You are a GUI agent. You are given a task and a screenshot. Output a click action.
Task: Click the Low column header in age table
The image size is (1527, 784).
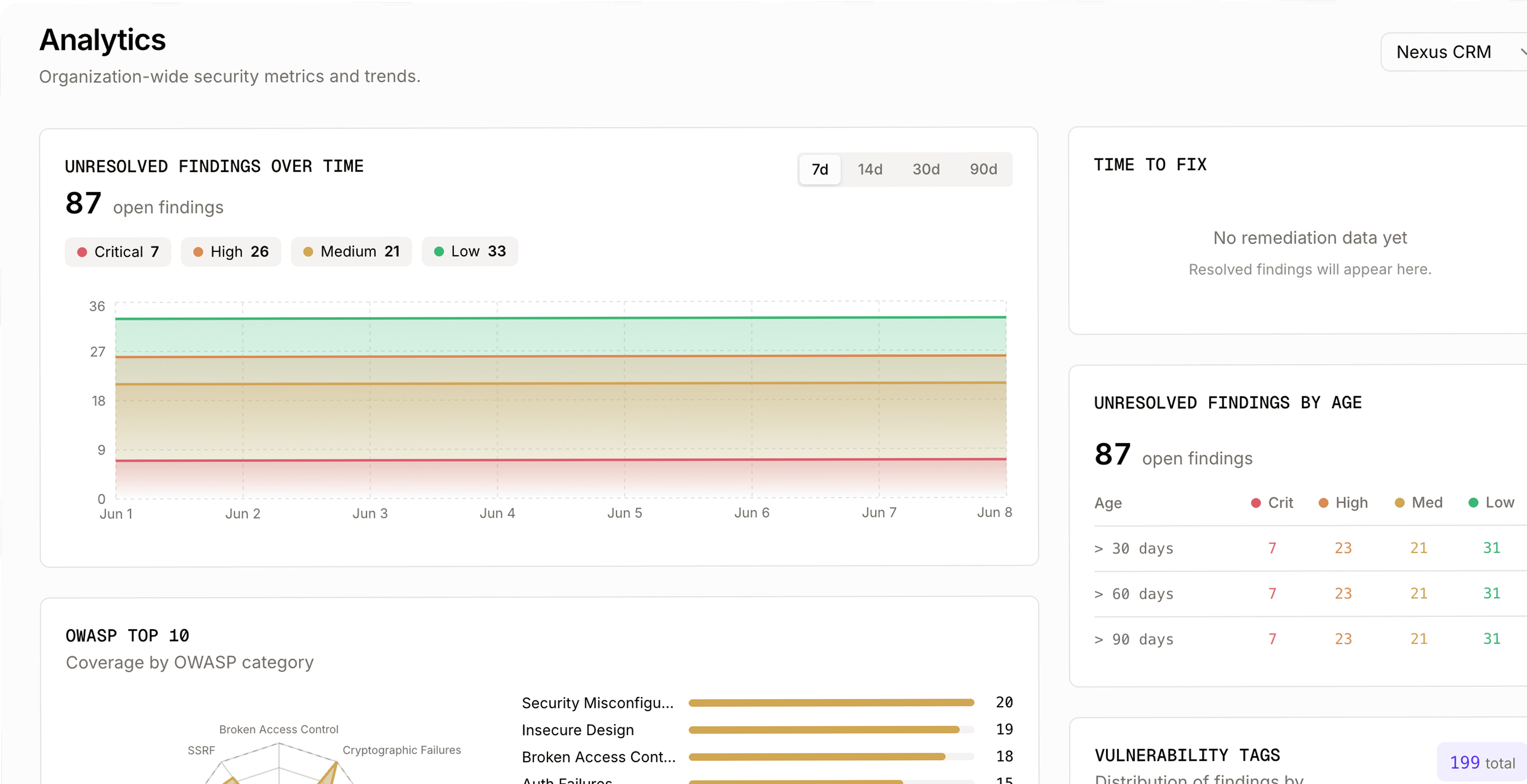pyautogui.click(x=1491, y=503)
